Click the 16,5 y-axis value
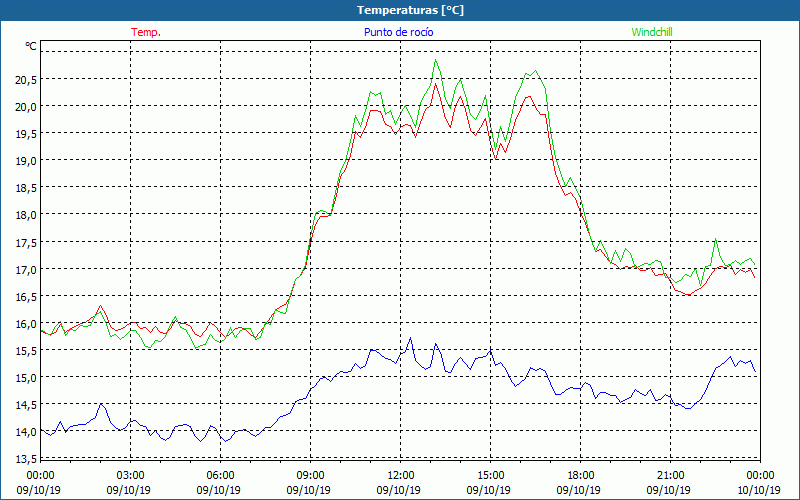Image resolution: width=800 pixels, height=500 pixels. (26, 296)
